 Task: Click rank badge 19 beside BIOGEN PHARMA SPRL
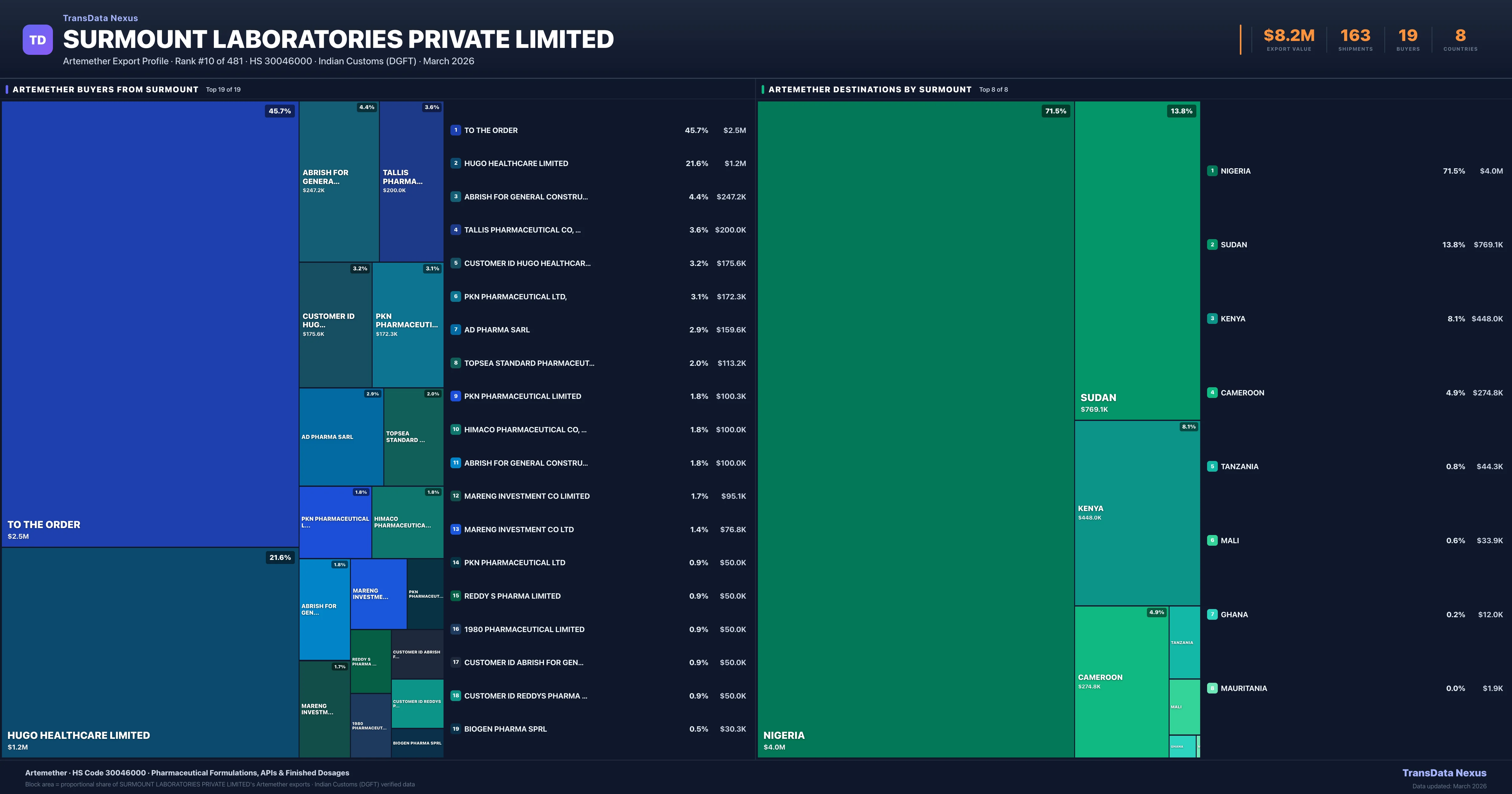tap(455, 729)
